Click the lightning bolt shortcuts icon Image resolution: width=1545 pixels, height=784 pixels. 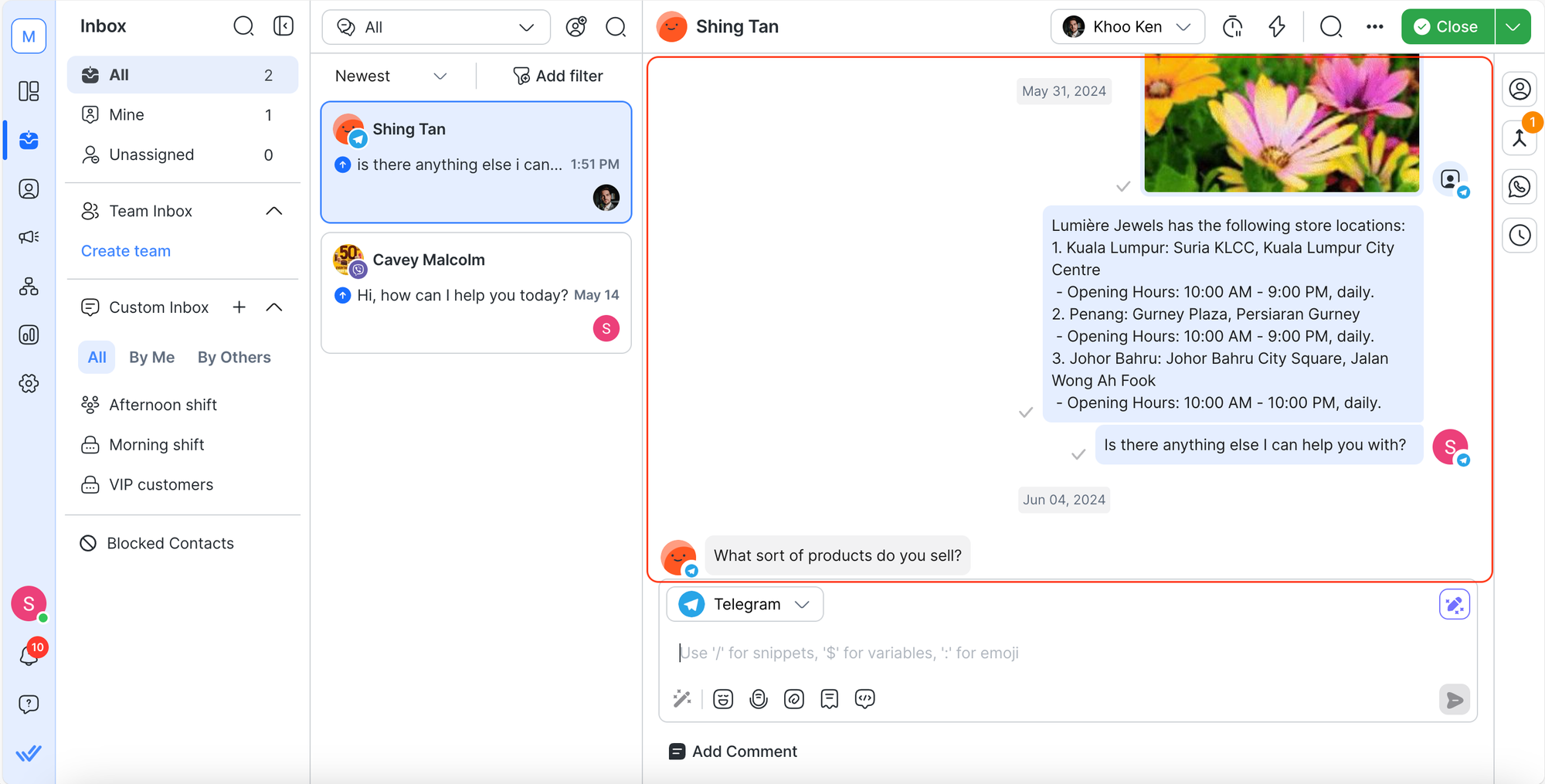1277,27
